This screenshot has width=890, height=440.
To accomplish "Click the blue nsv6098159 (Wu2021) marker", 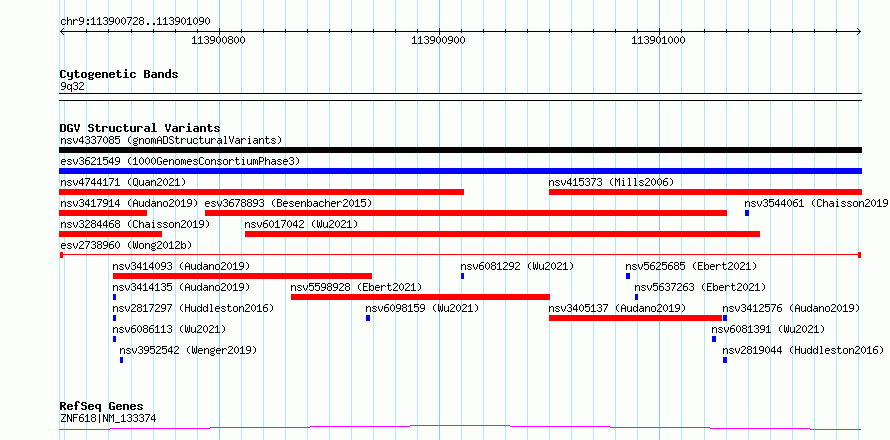I will click(x=368, y=318).
